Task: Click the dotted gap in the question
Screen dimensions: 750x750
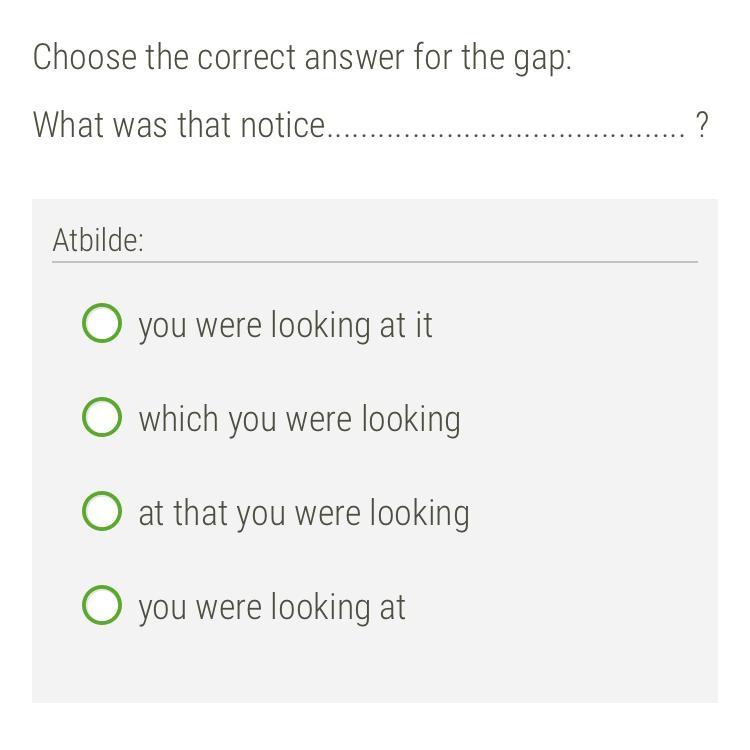Action: [x=506, y=127]
